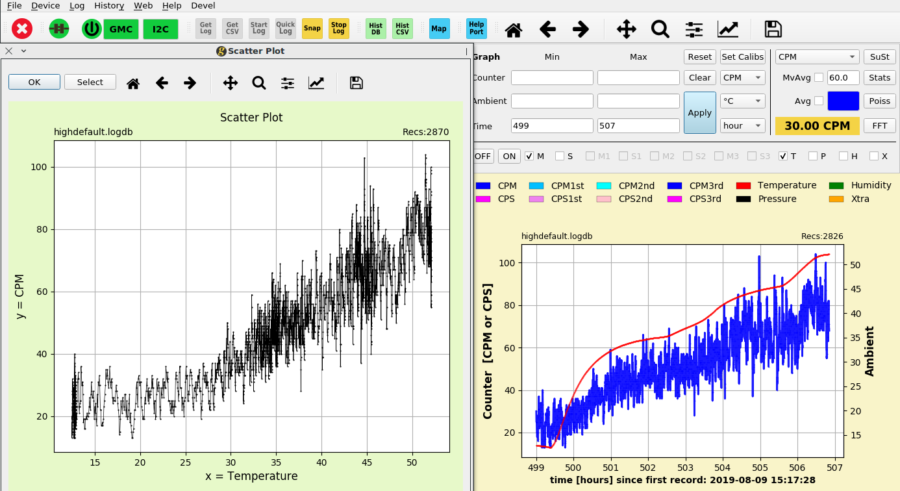Open the Web menu
The height and width of the screenshot is (491, 900).
(143, 6)
